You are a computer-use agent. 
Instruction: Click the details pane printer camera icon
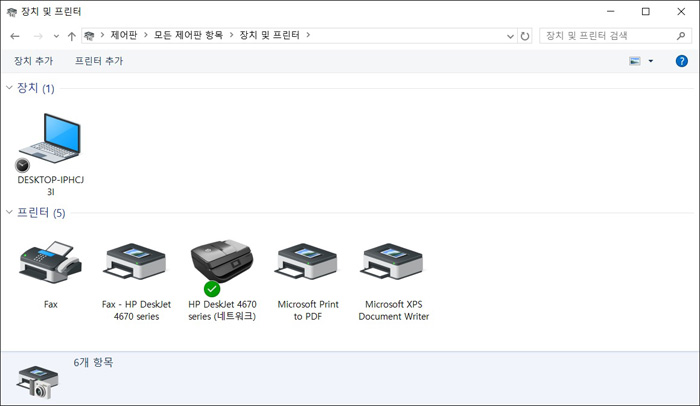tap(38, 383)
